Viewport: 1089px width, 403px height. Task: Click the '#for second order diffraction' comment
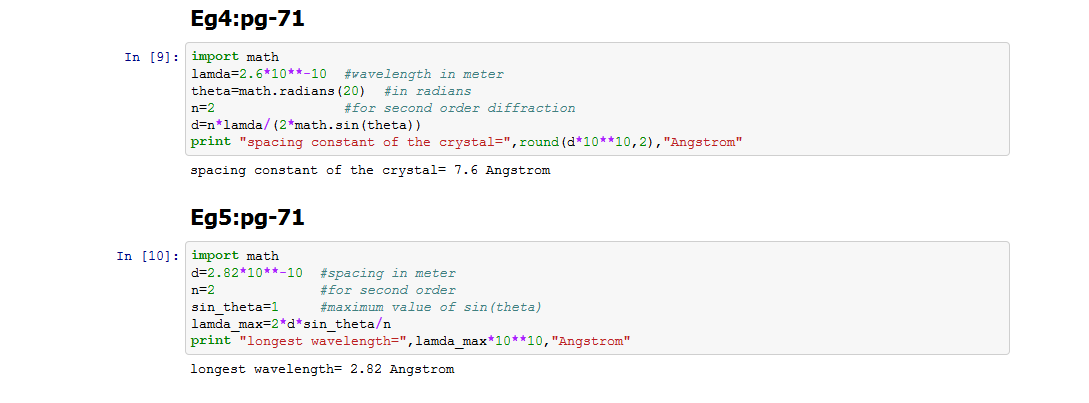click(x=459, y=108)
